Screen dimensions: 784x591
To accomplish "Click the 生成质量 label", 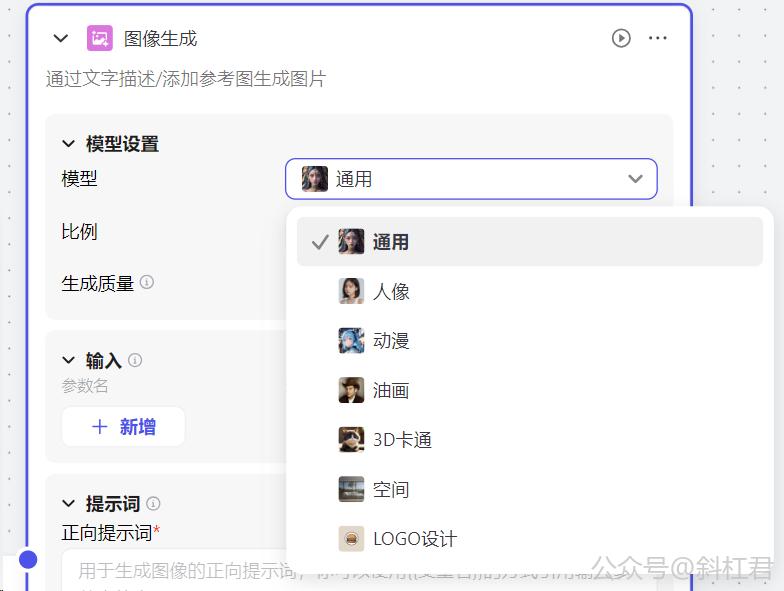I will point(98,284).
